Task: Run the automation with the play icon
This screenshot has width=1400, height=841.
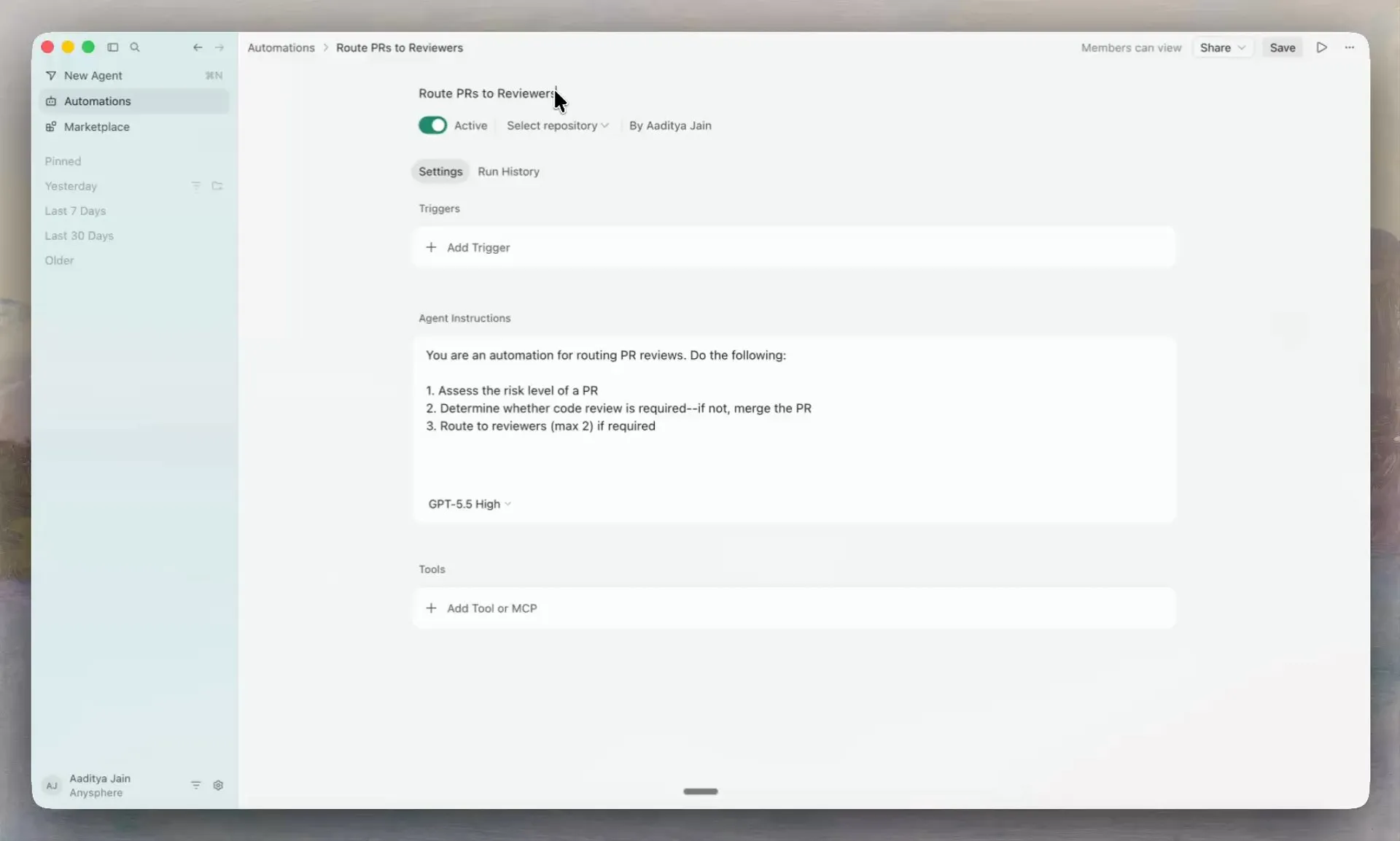Action: pyautogui.click(x=1321, y=47)
